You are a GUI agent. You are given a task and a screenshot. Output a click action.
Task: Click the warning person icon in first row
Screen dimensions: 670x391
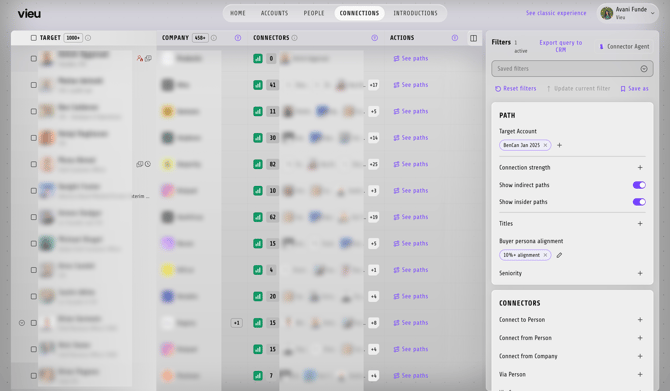tap(140, 58)
